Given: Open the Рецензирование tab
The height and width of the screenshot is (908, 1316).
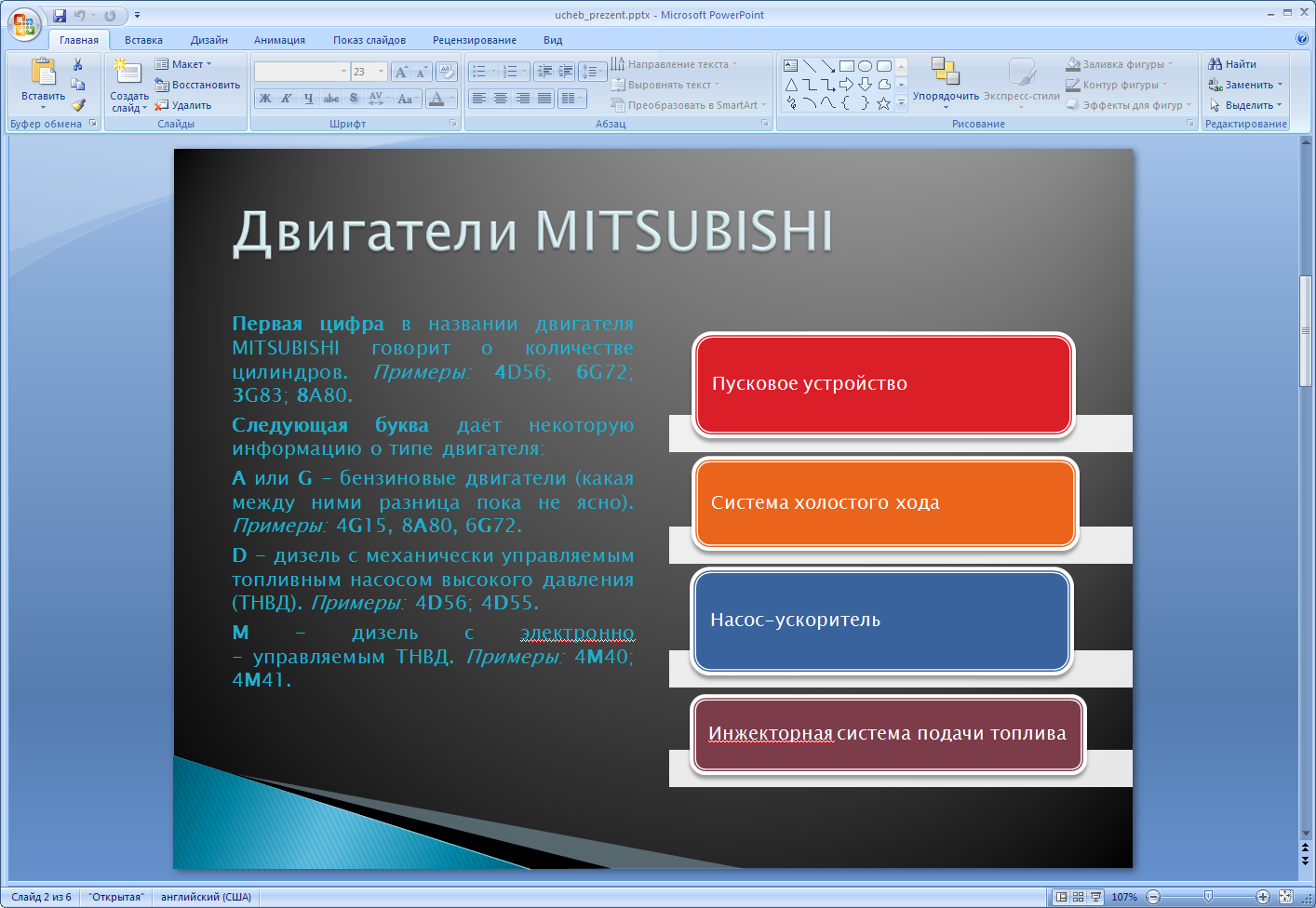Looking at the screenshot, I should [475, 40].
